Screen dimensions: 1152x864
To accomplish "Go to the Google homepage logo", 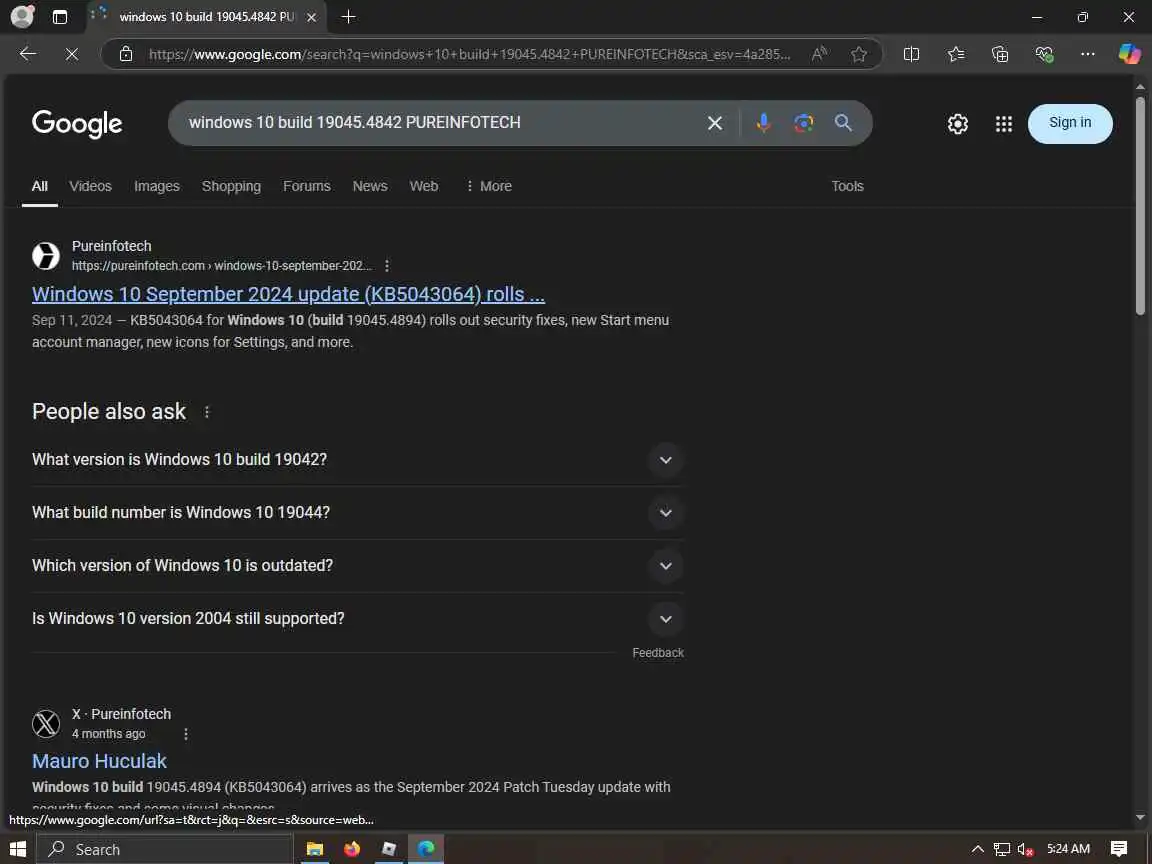I will point(77,123).
